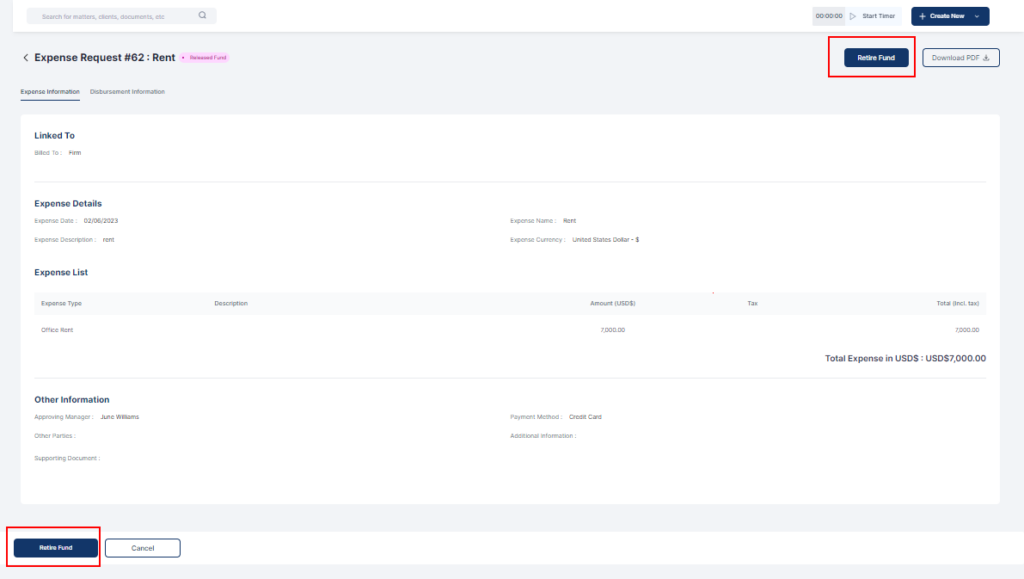The width and height of the screenshot is (1024, 579).
Task: Click Retire Fund next to Download PDF
Action: pos(876,58)
